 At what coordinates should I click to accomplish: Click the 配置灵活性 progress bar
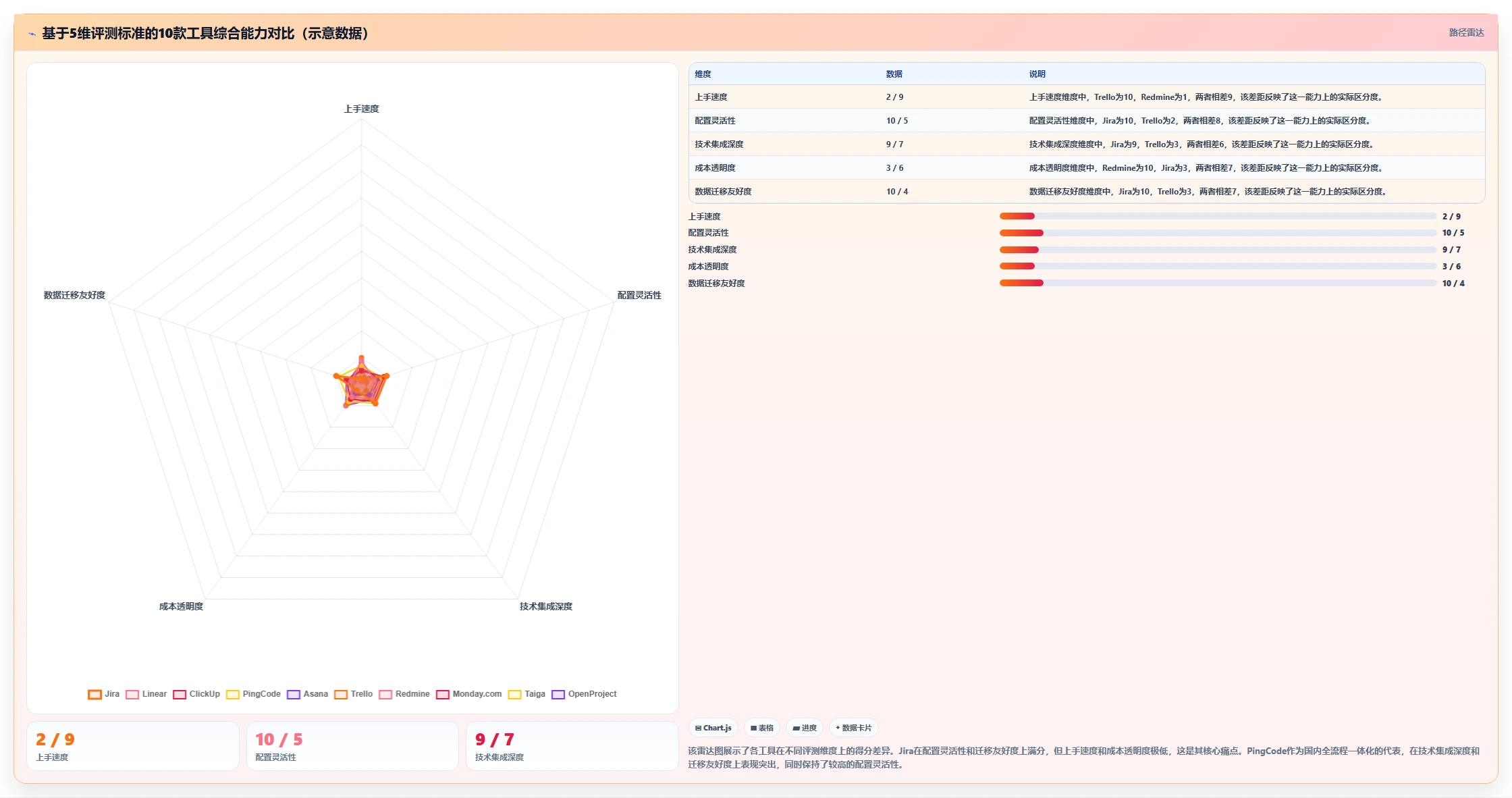coord(1218,233)
